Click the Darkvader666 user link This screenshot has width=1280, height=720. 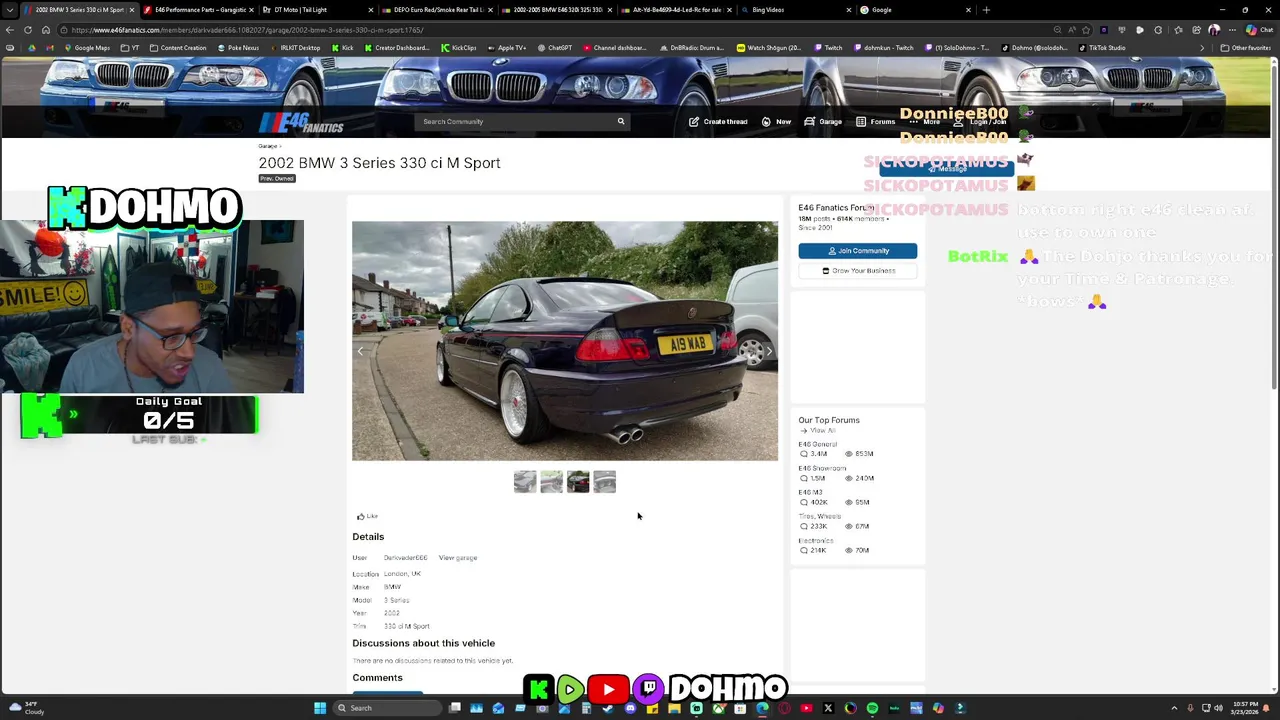(x=405, y=558)
